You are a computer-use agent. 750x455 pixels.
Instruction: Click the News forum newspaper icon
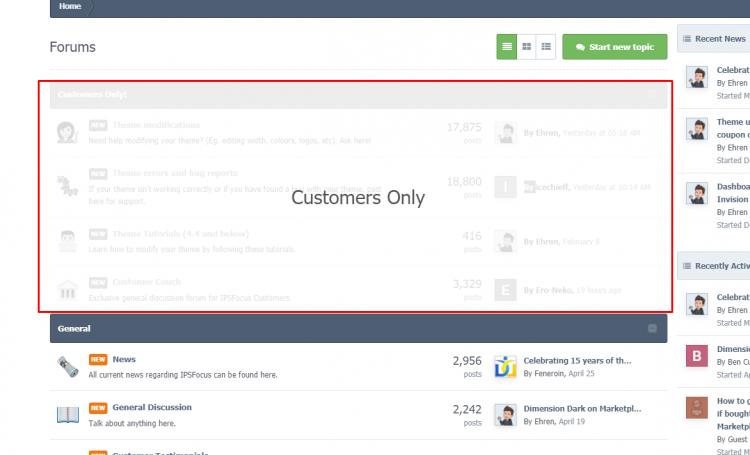68,367
